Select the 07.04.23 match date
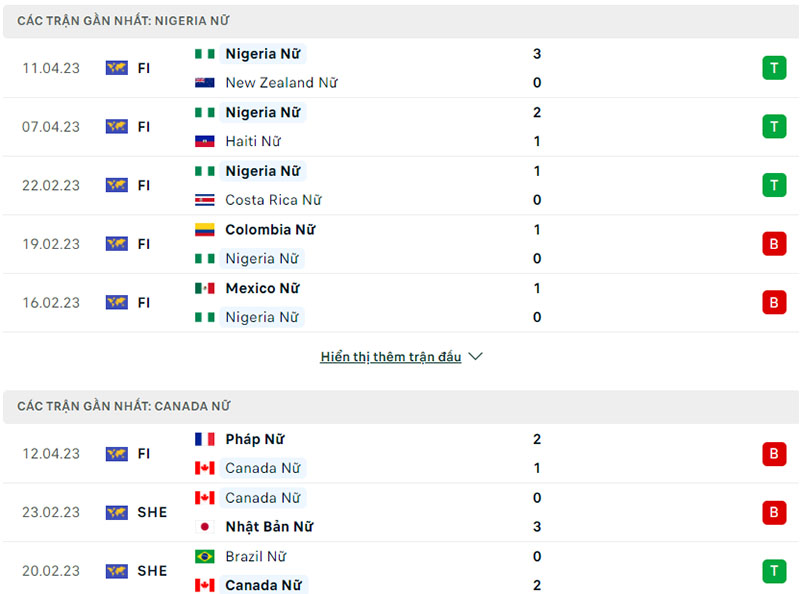Image resolution: width=800 pixels, height=594 pixels. [51, 127]
